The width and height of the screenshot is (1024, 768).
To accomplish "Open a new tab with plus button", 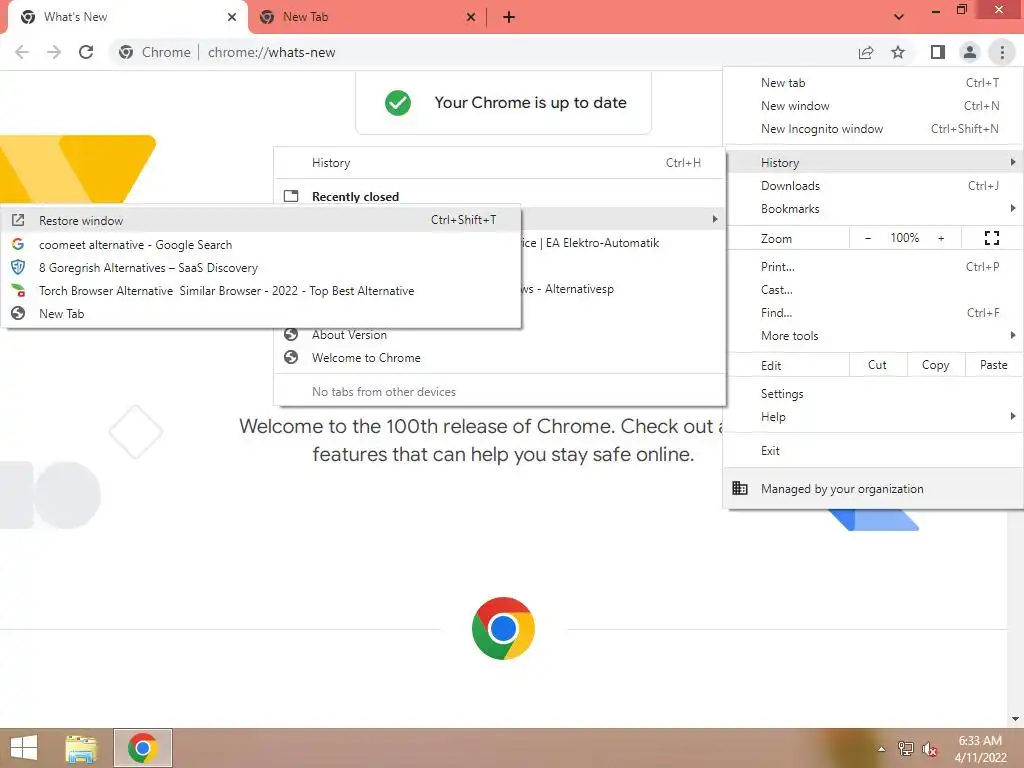I will 509,17.
